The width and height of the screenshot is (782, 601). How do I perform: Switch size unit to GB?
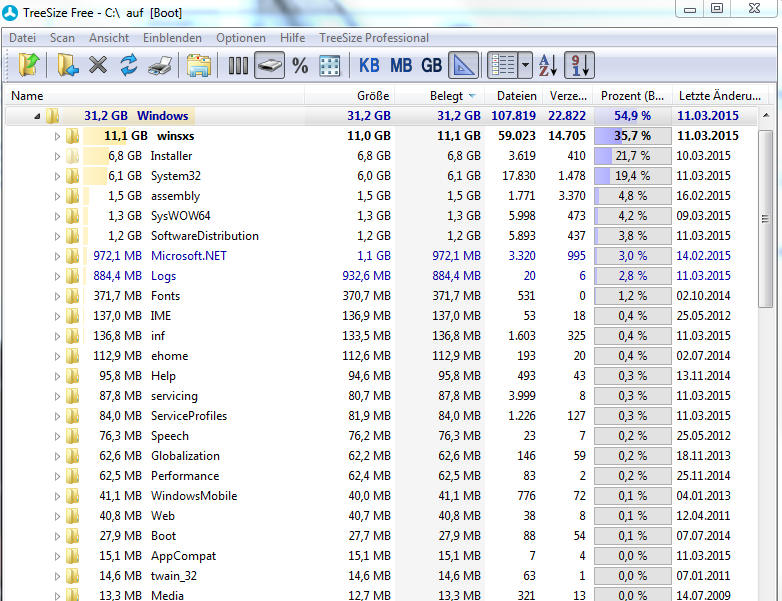pyautogui.click(x=432, y=65)
